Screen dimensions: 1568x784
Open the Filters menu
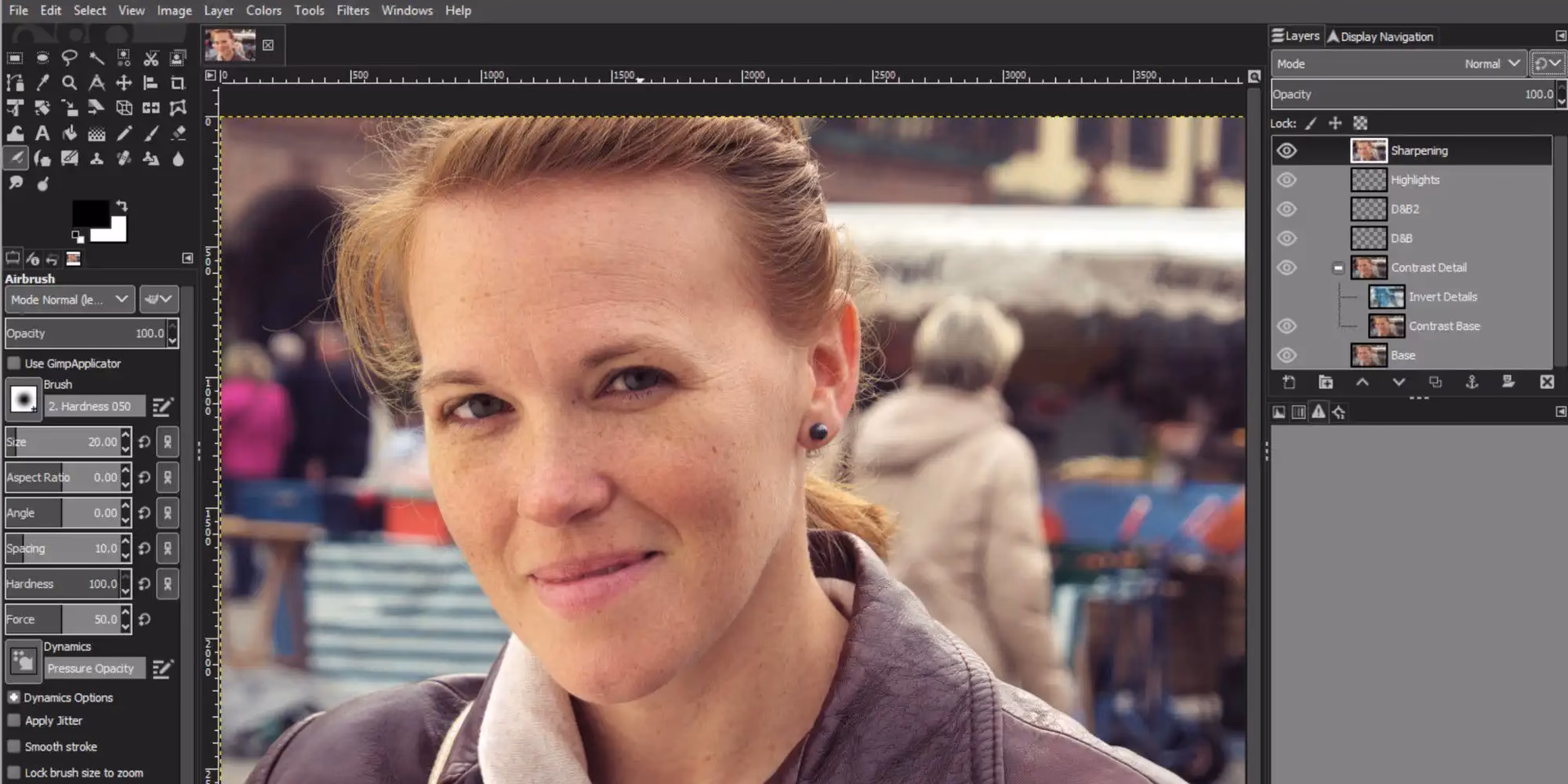pos(353,11)
